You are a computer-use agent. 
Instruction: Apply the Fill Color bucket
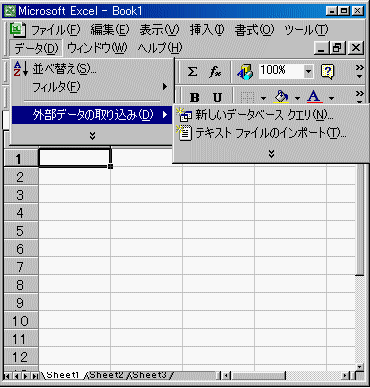click(282, 97)
